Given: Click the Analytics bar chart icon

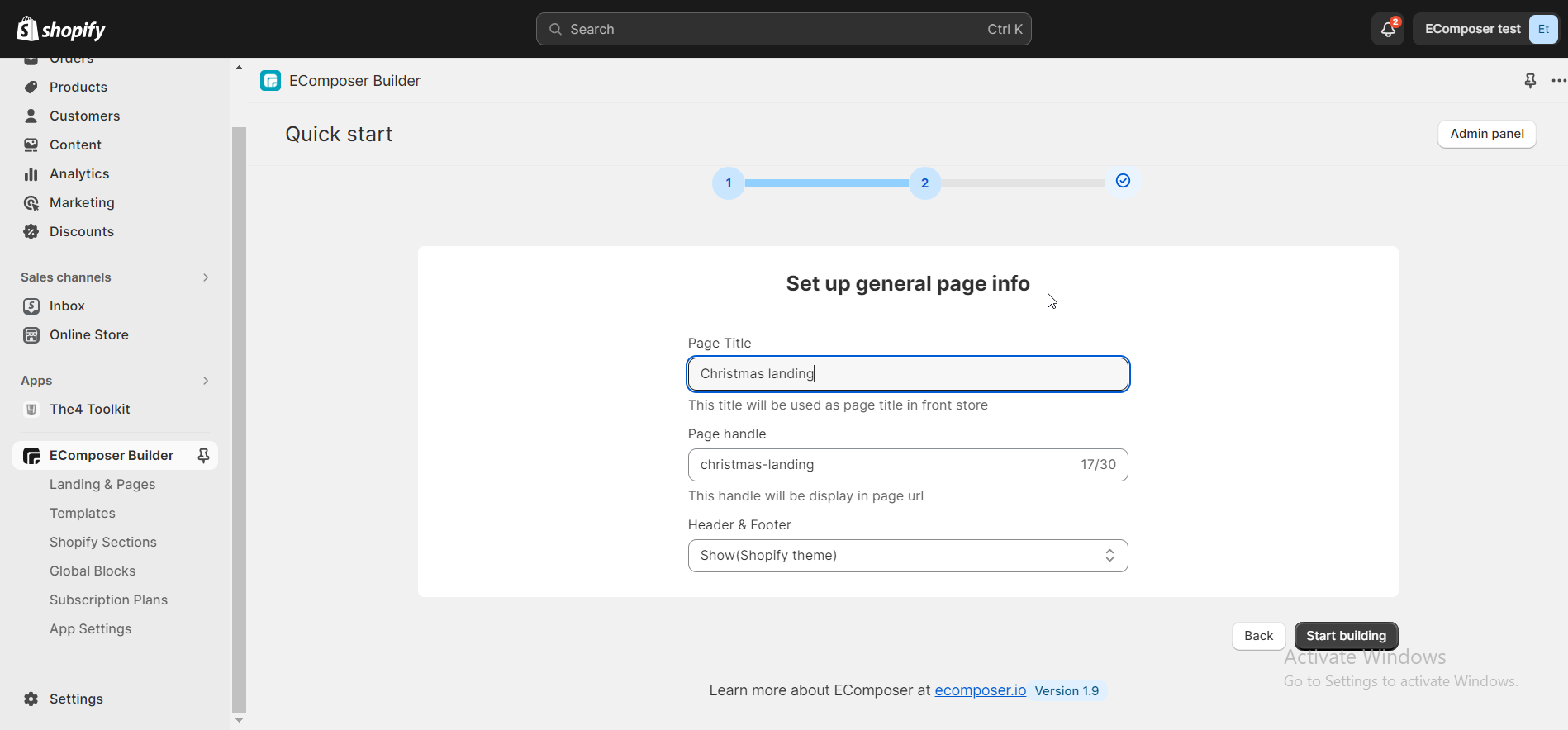Looking at the screenshot, I should 31,173.
